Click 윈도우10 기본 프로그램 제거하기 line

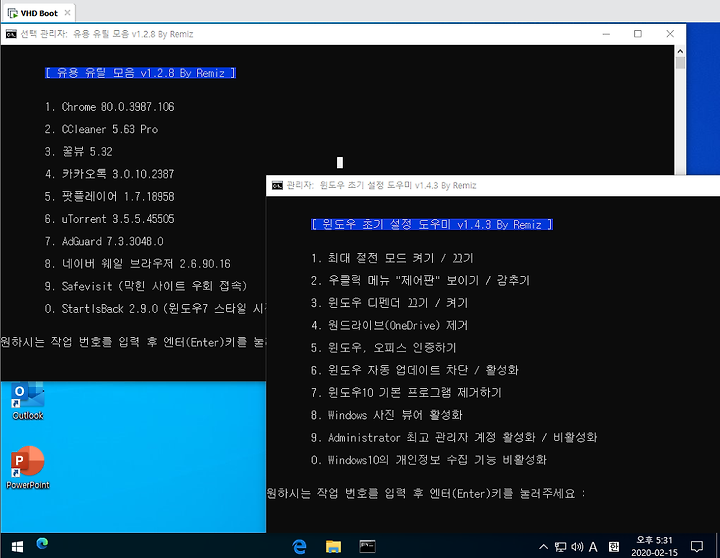click(x=406, y=393)
